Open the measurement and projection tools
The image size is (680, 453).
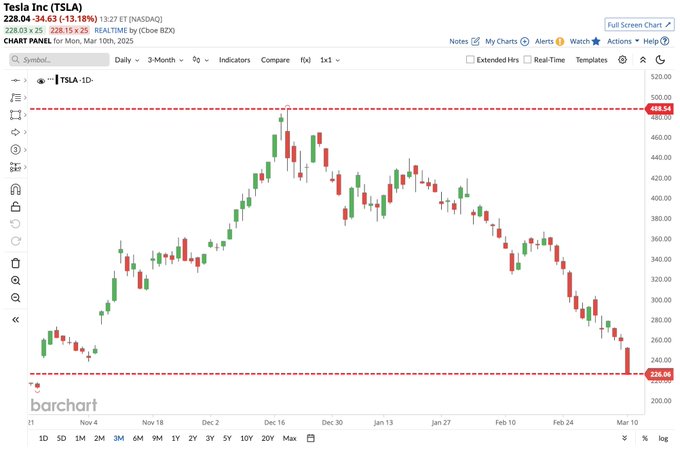point(15,167)
